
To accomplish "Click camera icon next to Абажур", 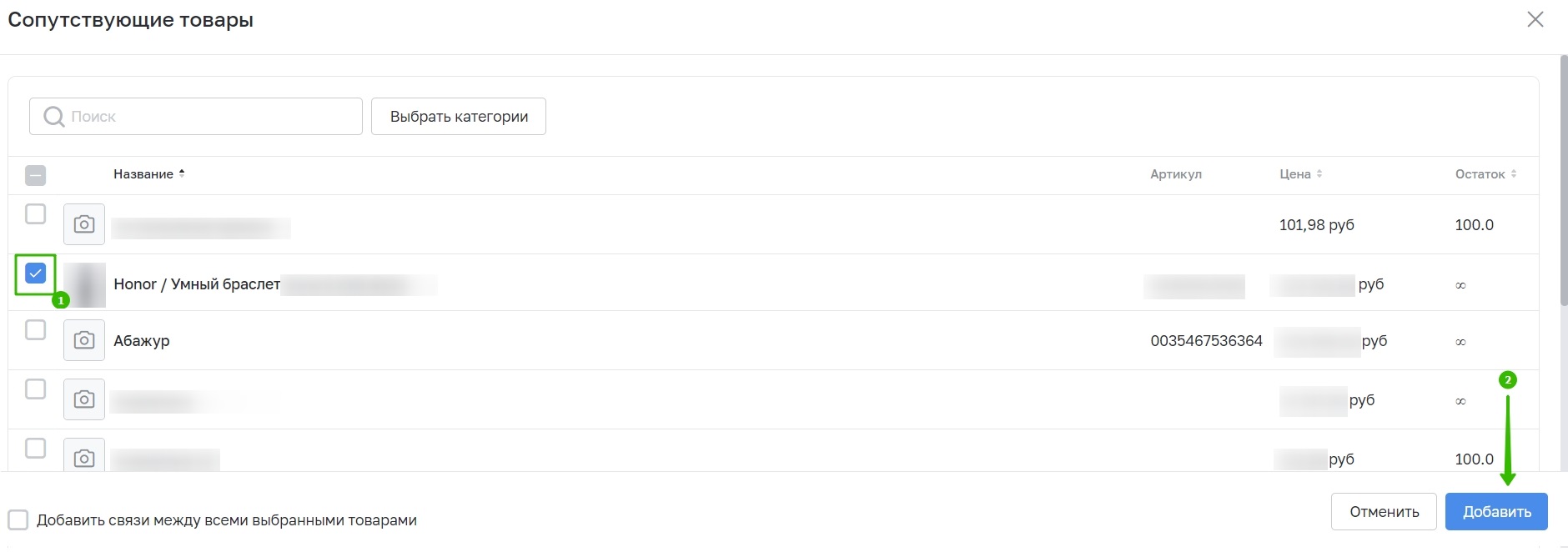I will [x=84, y=340].
